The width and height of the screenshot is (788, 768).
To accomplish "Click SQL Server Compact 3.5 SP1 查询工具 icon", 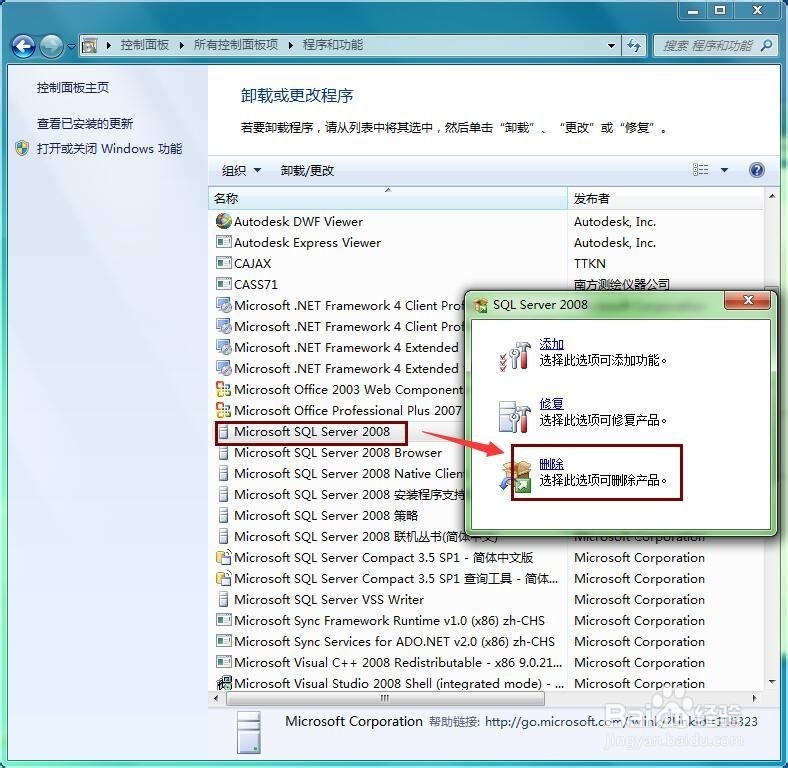I will (224, 579).
